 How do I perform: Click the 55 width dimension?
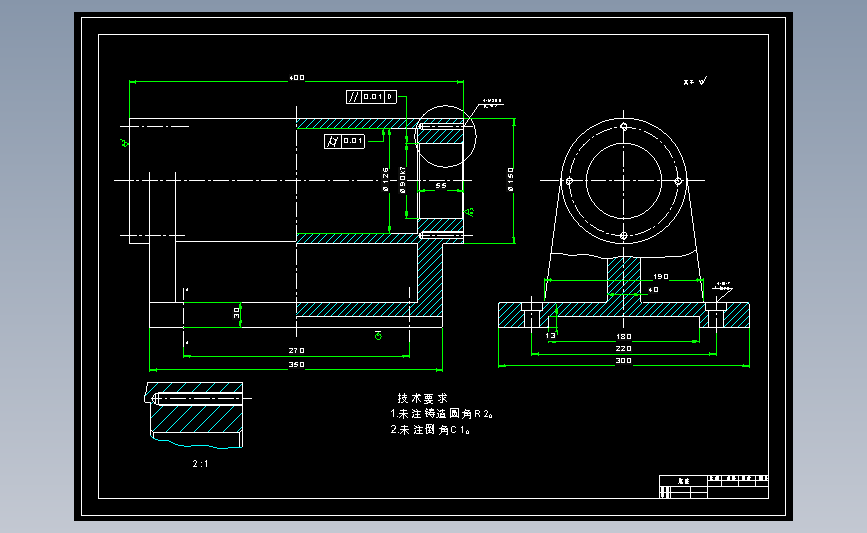pos(441,185)
